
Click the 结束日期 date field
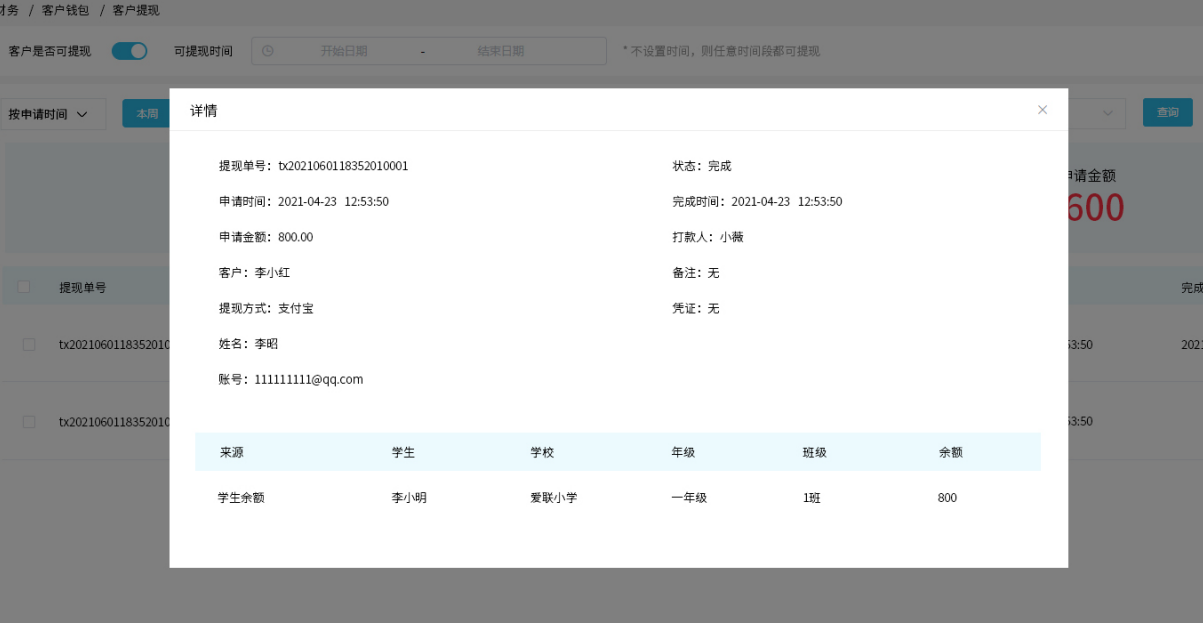click(501, 51)
